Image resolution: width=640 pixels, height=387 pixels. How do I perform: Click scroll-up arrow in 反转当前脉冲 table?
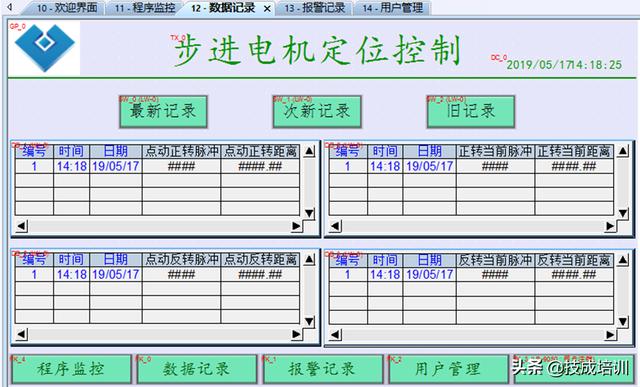click(x=623, y=259)
